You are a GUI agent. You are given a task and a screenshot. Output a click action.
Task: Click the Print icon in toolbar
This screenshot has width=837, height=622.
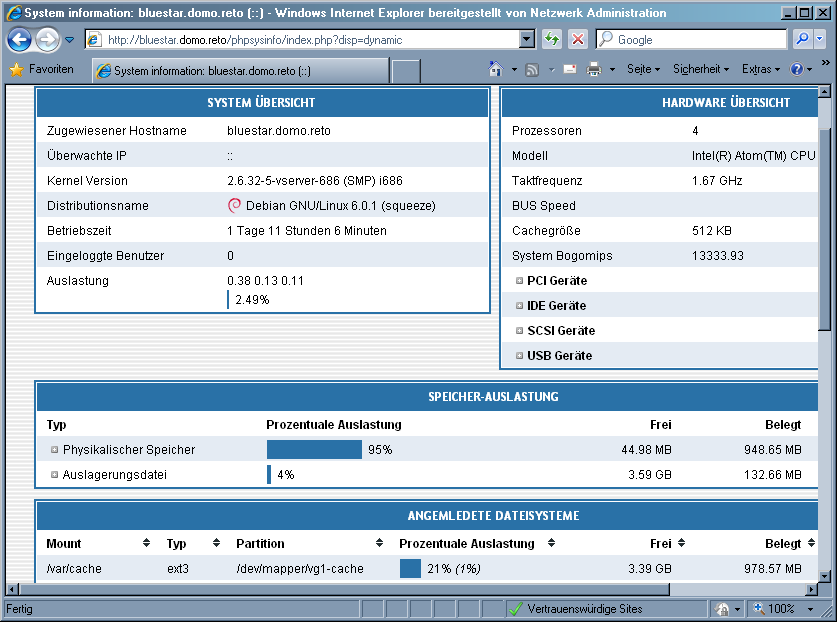[594, 70]
